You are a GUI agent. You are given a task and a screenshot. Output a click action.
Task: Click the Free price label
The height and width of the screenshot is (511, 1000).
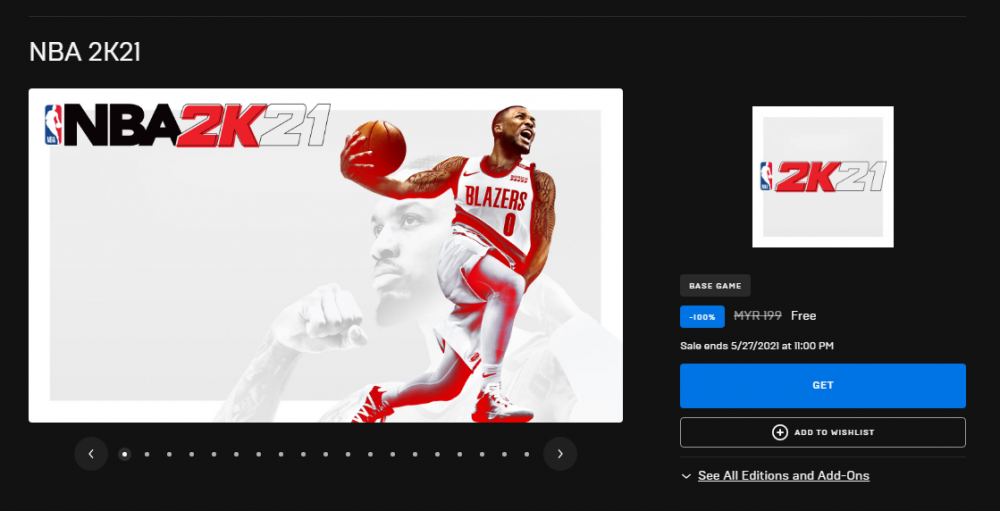coord(804,316)
